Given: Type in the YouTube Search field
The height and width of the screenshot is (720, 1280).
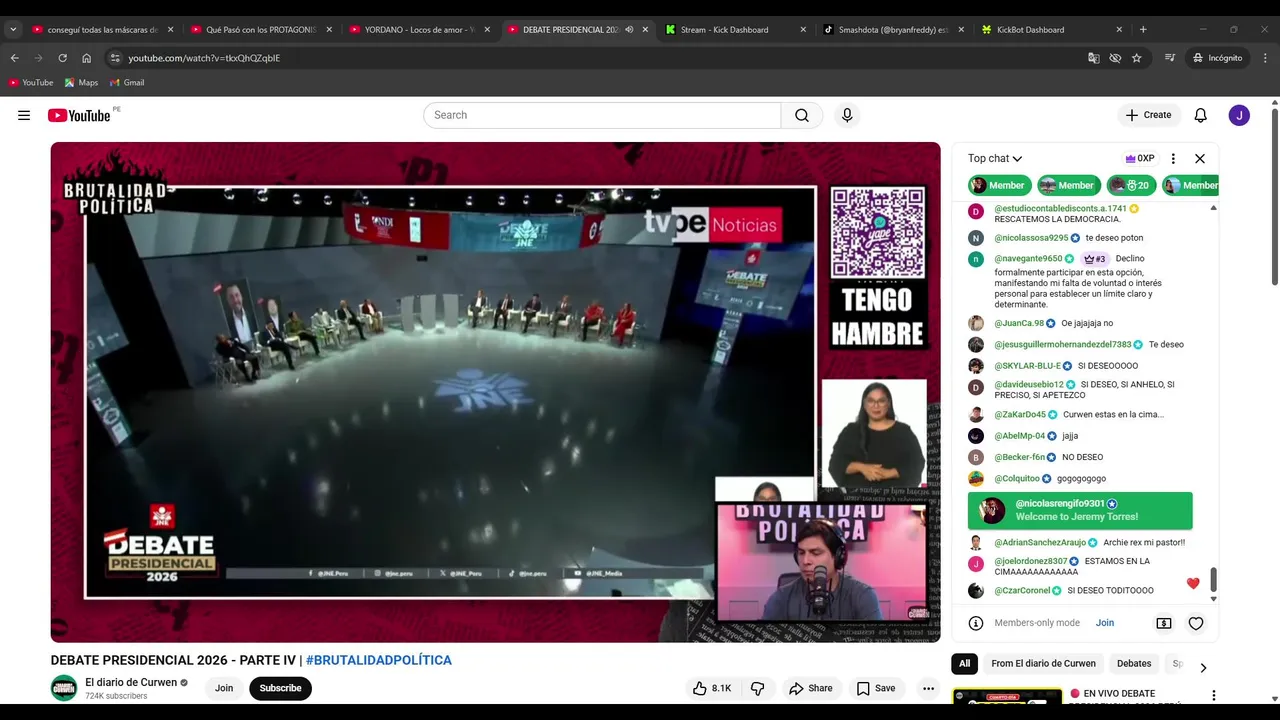Looking at the screenshot, I should (602, 115).
